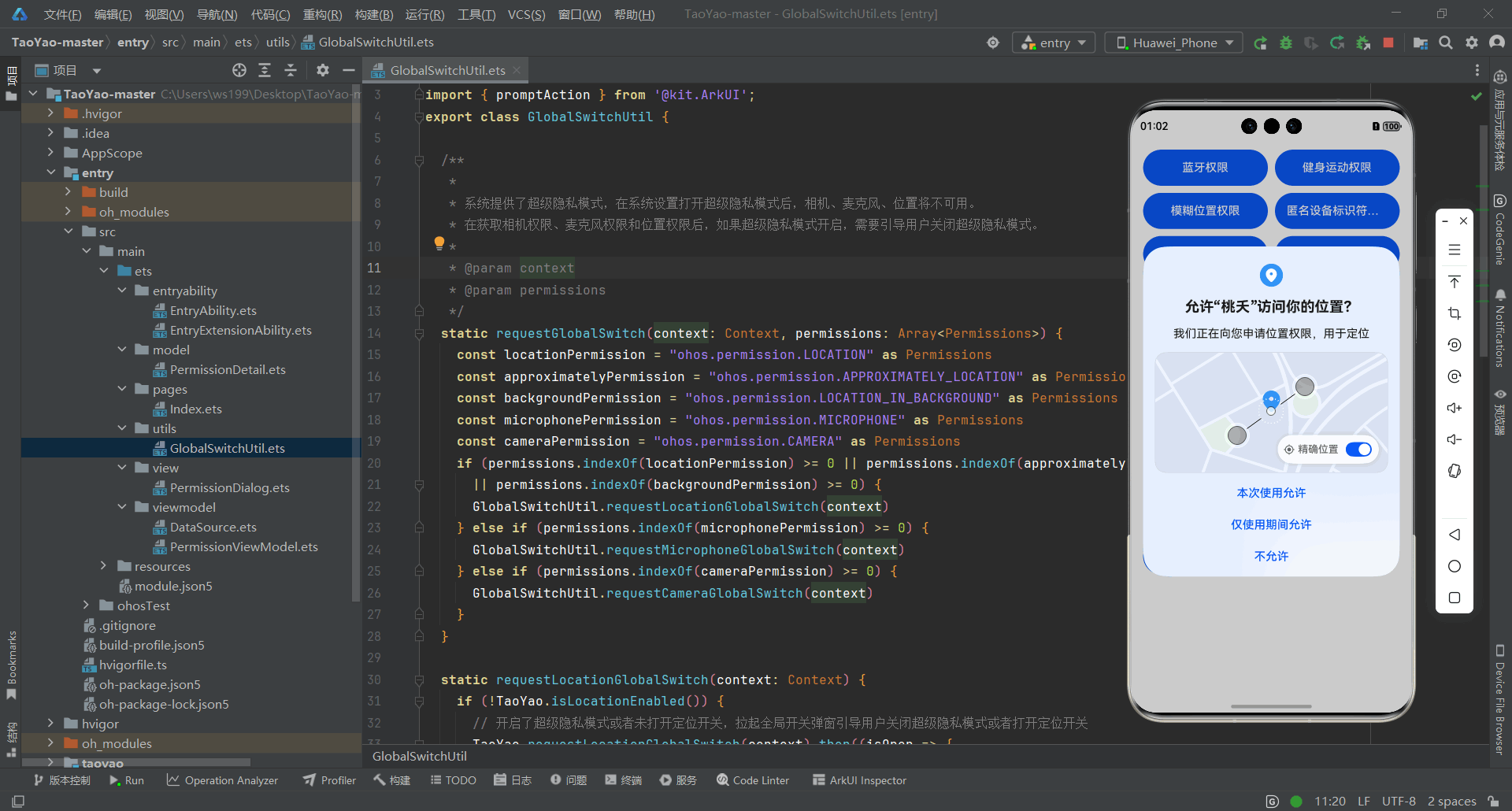Tap emulator Home circle button
1512x811 pixels.
pos(1455,566)
